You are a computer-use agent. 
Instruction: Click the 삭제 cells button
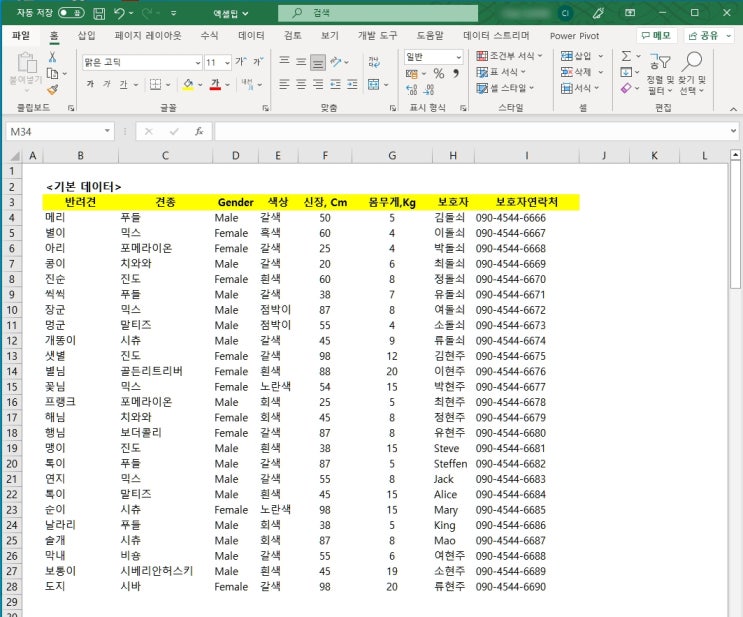[x=576, y=72]
